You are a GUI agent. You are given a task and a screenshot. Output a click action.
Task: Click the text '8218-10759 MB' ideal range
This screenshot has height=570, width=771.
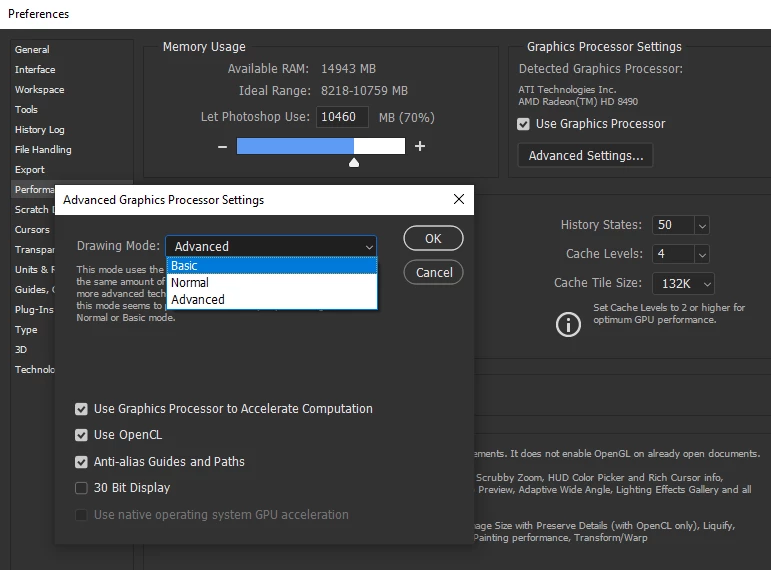(364, 91)
